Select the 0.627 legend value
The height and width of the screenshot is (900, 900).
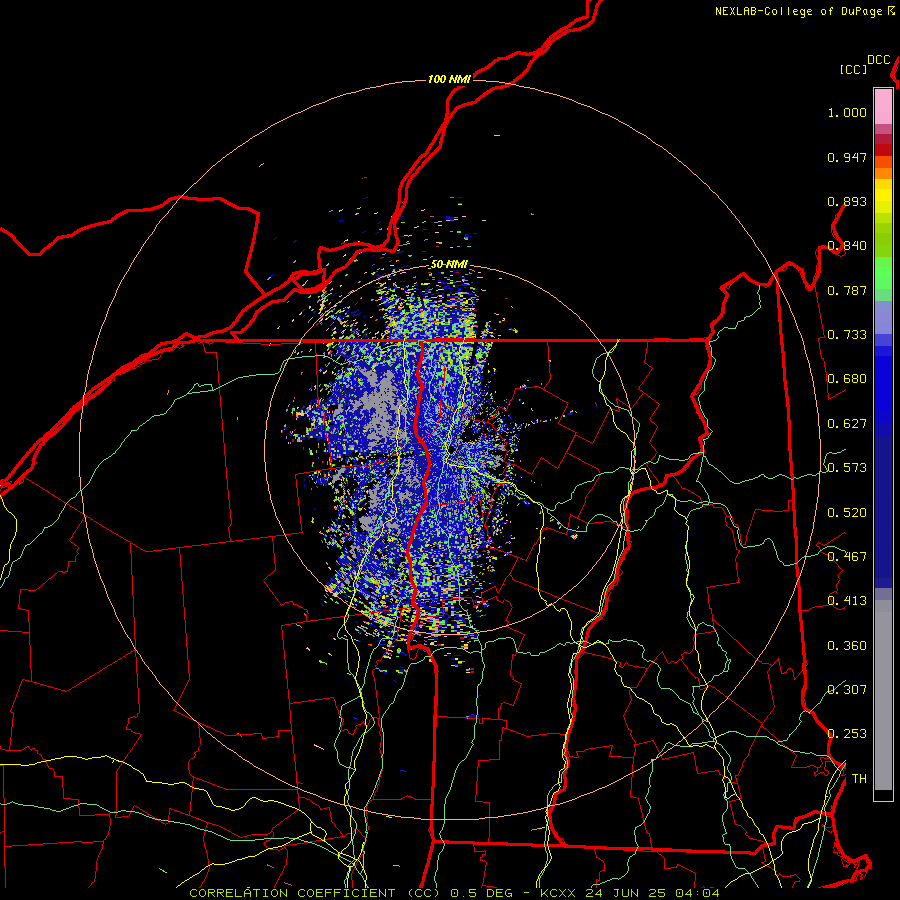pyautogui.click(x=847, y=424)
